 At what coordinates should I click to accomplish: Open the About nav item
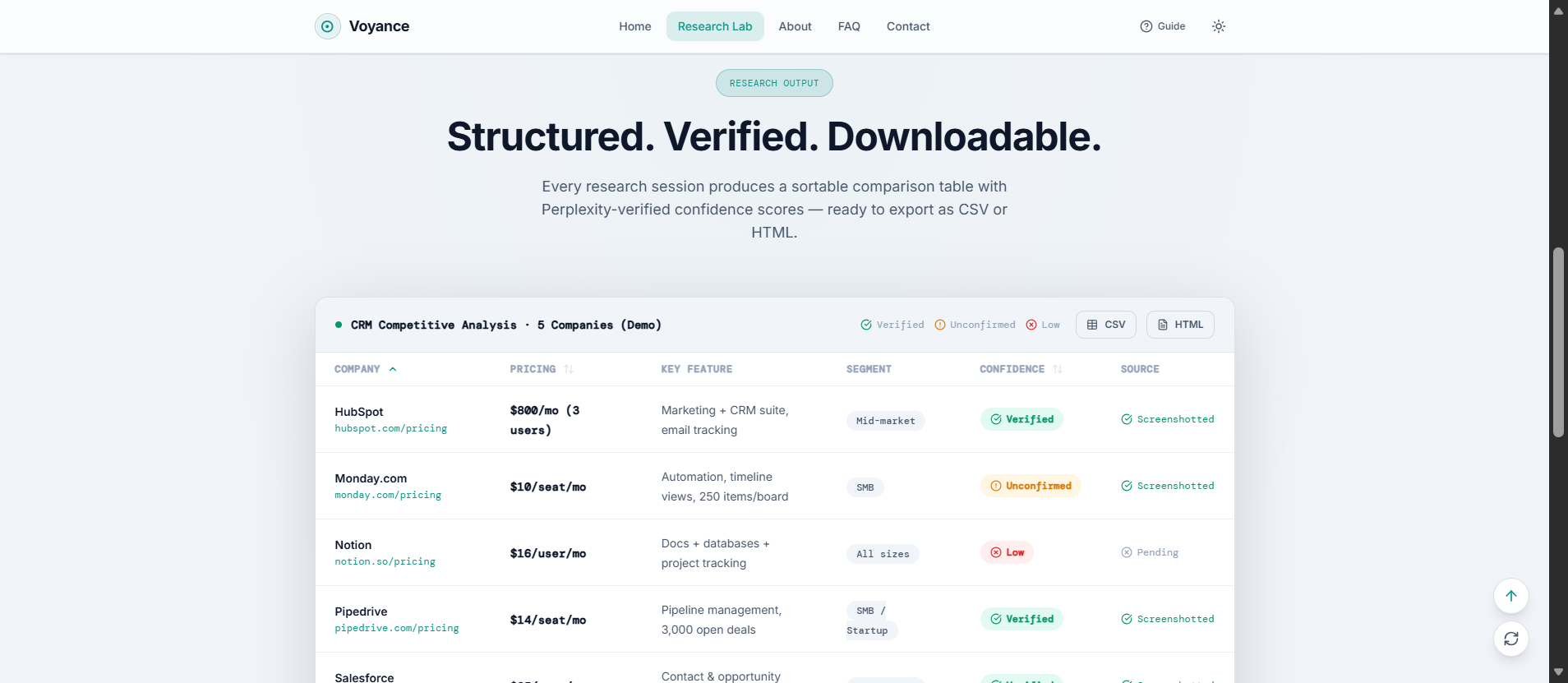[x=795, y=26]
